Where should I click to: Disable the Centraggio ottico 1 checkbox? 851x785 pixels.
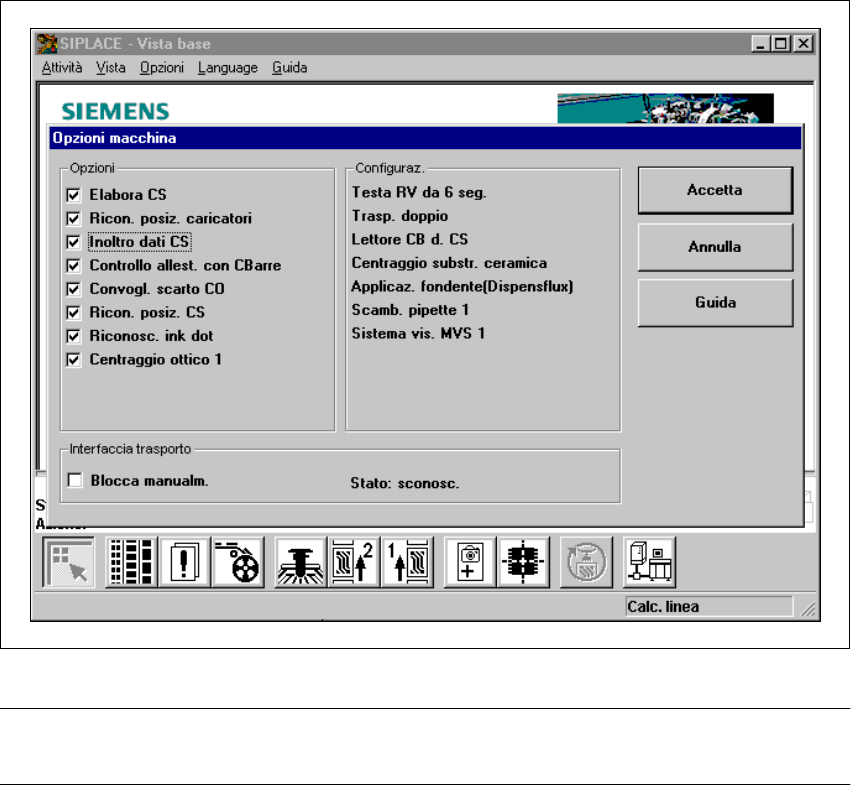coord(73,360)
